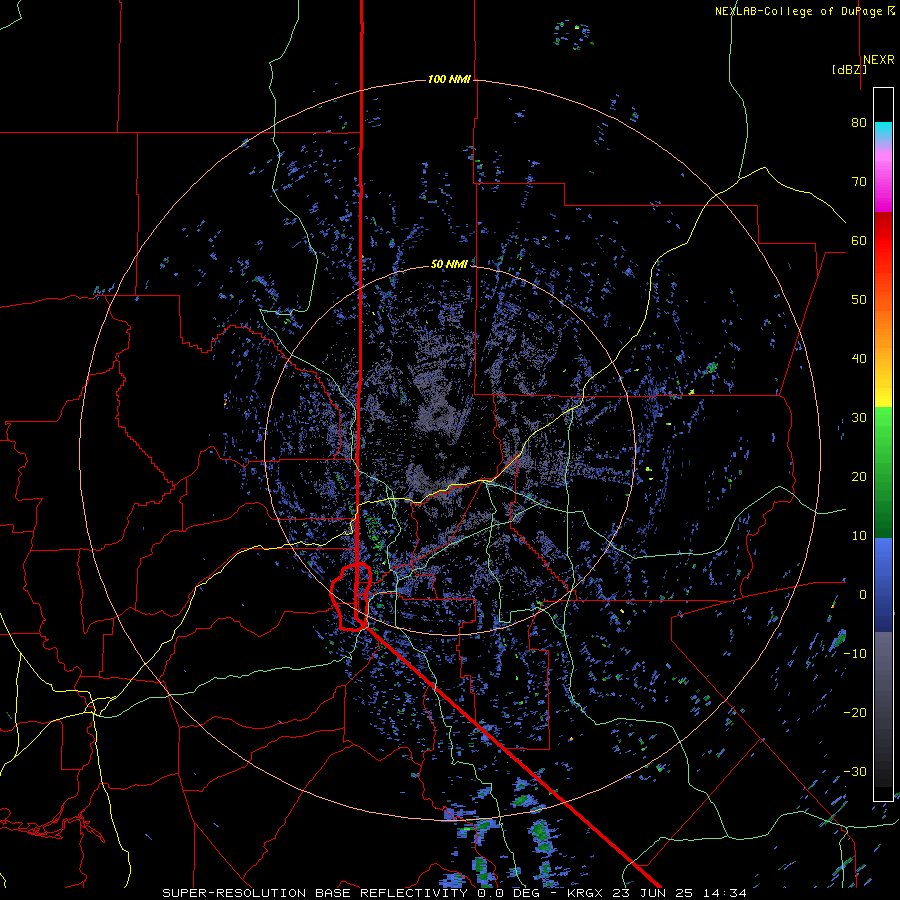Pick the pink-magenta segment of the color bar
Viewport: 900px width, 900px height.
[883, 178]
